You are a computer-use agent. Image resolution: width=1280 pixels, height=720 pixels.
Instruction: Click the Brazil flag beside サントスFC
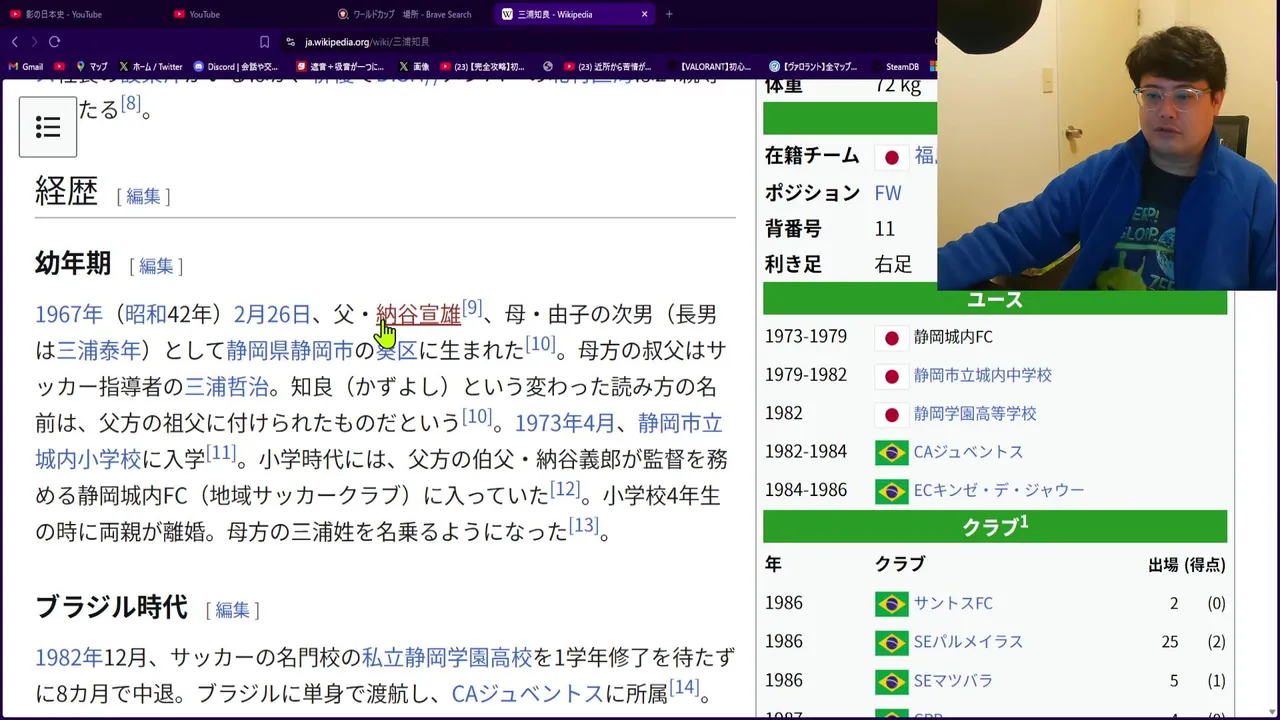click(891, 604)
